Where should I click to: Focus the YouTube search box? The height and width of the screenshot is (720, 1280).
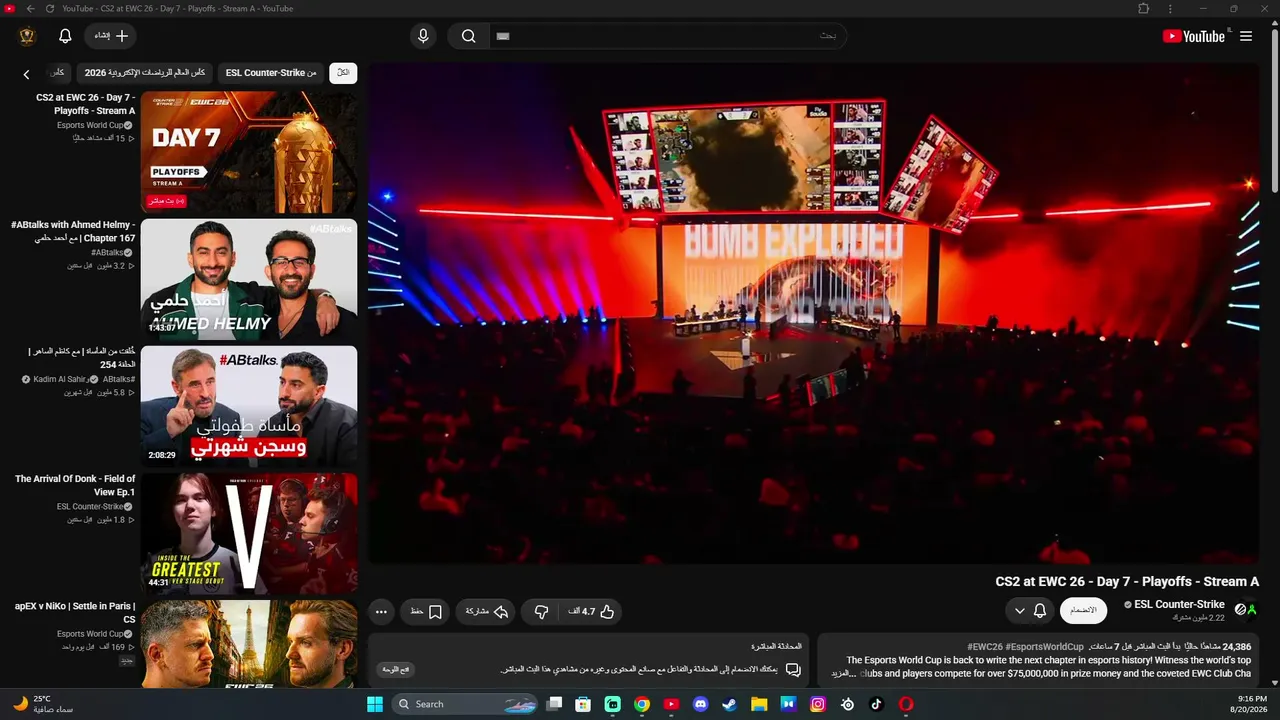(668, 36)
